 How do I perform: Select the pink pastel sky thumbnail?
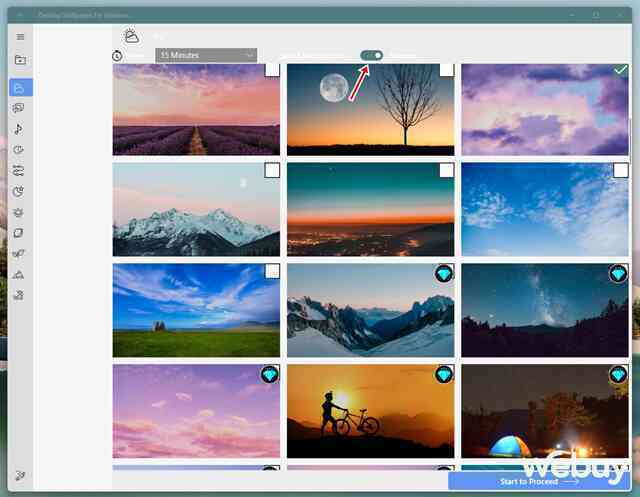point(196,411)
